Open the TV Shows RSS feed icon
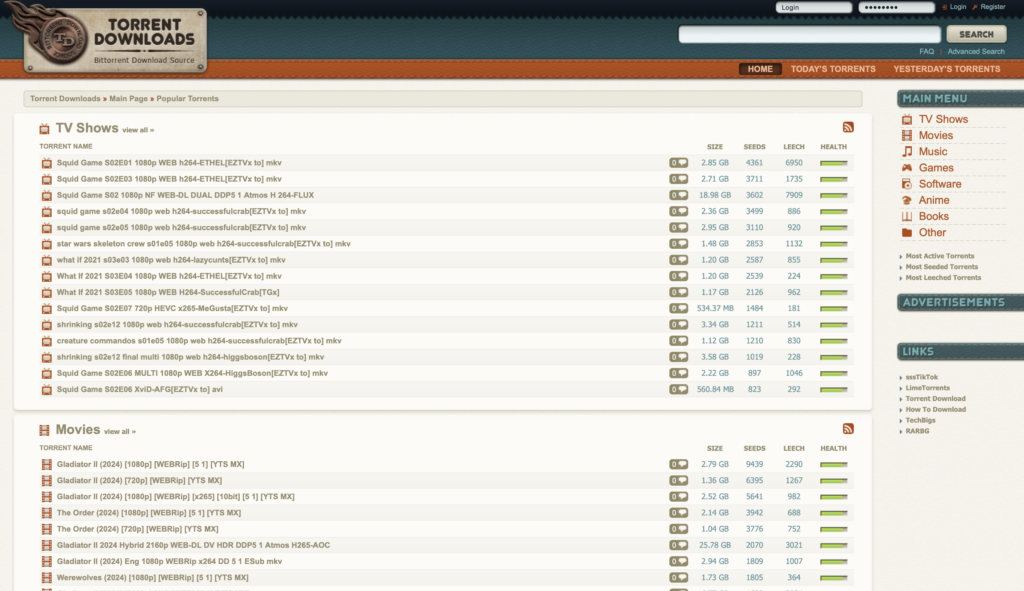 (848, 127)
